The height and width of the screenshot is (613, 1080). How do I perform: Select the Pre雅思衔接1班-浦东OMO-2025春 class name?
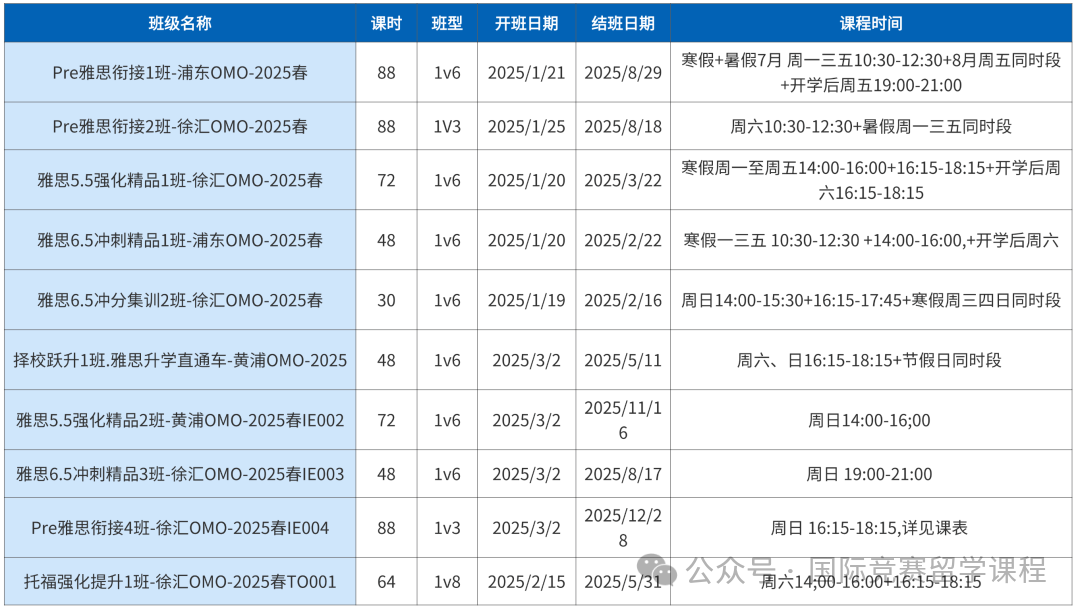180,73
